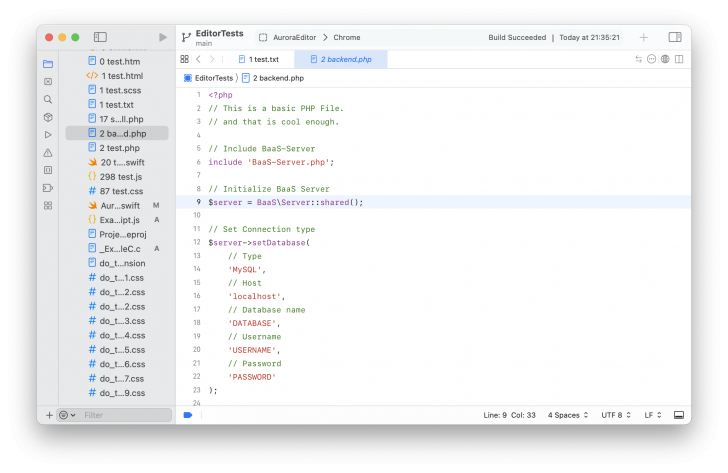Open the extensions grid navigator icon
The image size is (728, 473).
[48, 206]
